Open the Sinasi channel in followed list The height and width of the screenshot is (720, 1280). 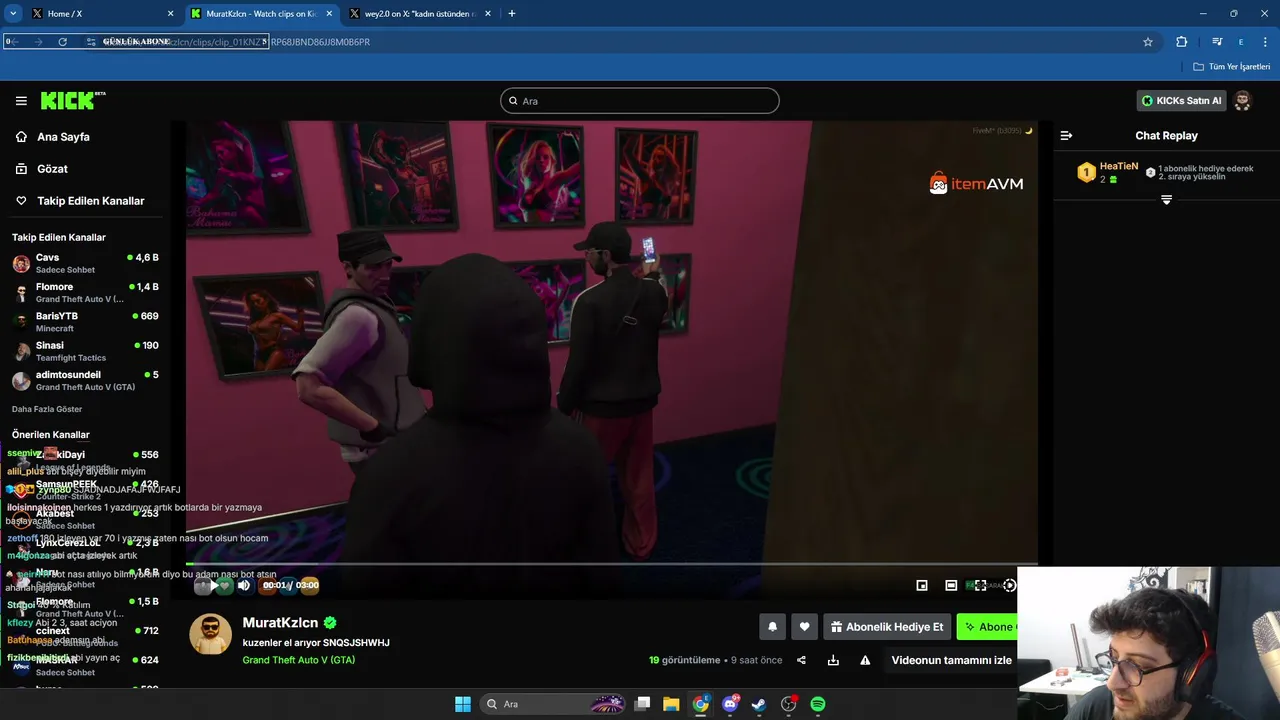pos(85,351)
